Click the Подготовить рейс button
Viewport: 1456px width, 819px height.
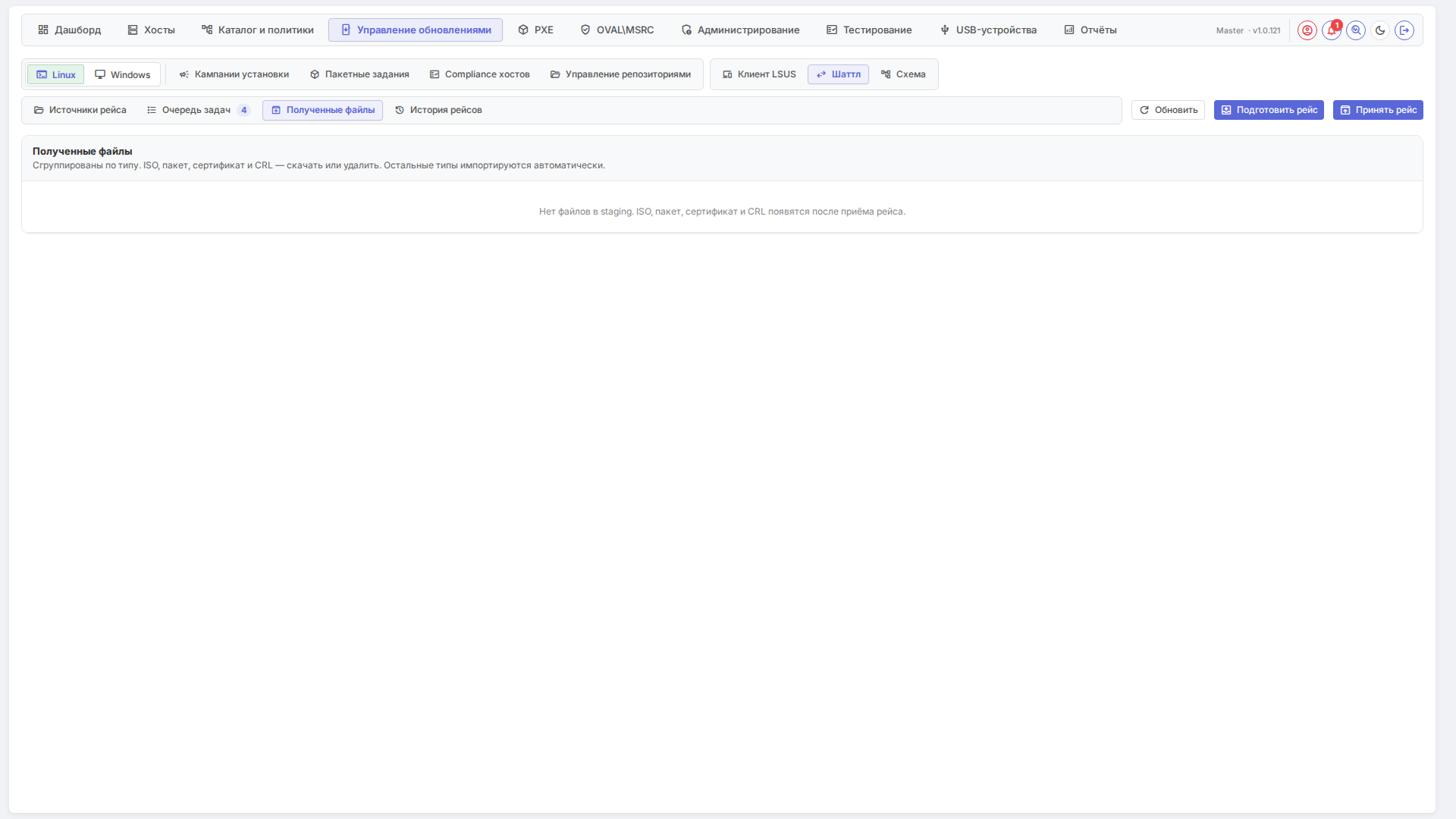(1269, 110)
